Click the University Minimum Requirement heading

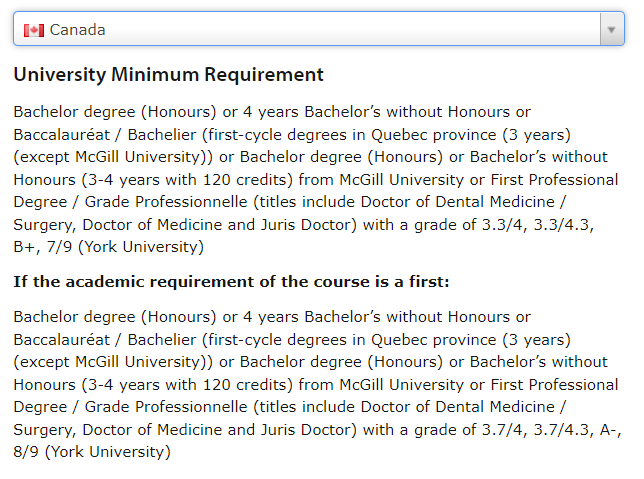(x=168, y=75)
